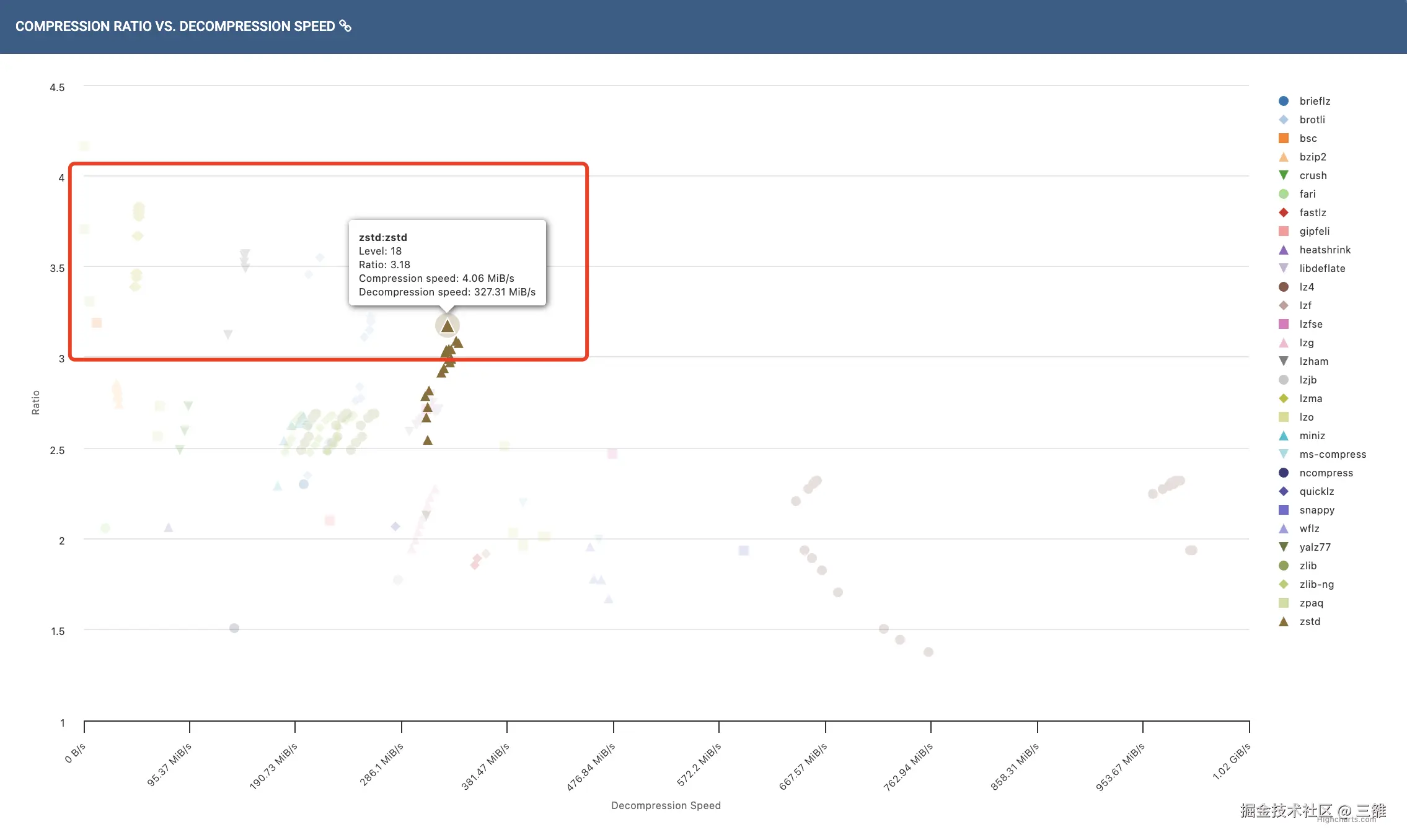The image size is (1407, 840).
Task: Toggle the lz4 legend entry
Action: pyautogui.click(x=1306, y=287)
